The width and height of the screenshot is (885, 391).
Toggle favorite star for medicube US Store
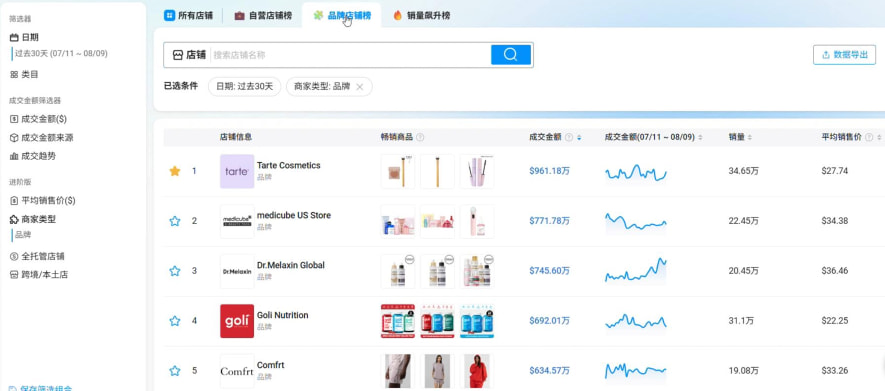pyautogui.click(x=175, y=221)
